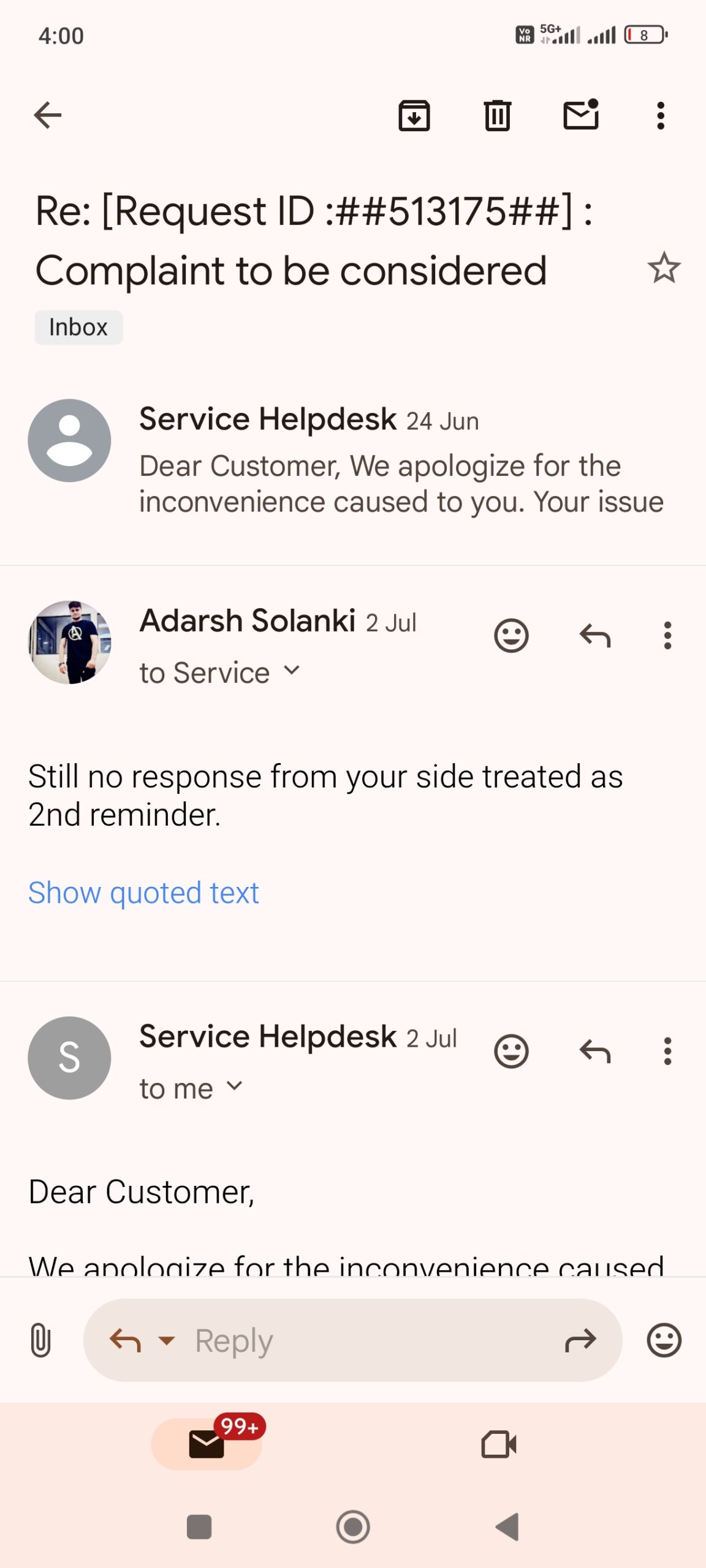706x1568 pixels.
Task: Reply to Service Helpdesk's 2 Jul message
Action: [595, 1052]
